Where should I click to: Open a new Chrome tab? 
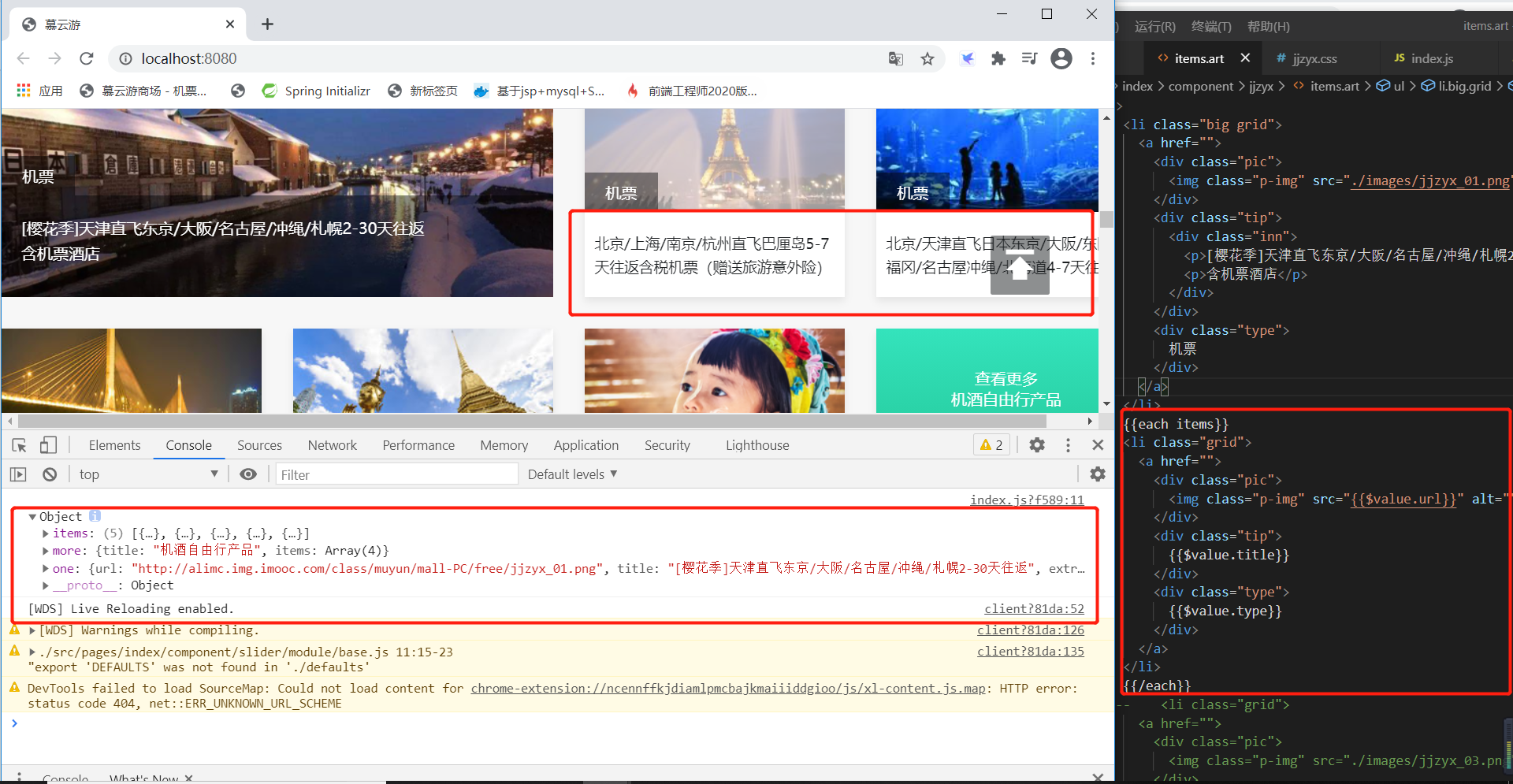(268, 24)
